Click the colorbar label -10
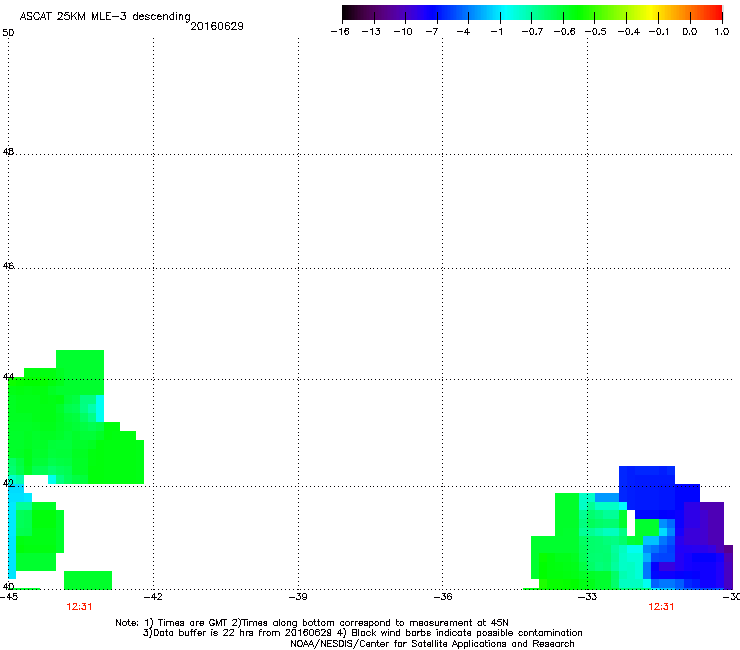This screenshot has width=740, height=650. tap(403, 32)
